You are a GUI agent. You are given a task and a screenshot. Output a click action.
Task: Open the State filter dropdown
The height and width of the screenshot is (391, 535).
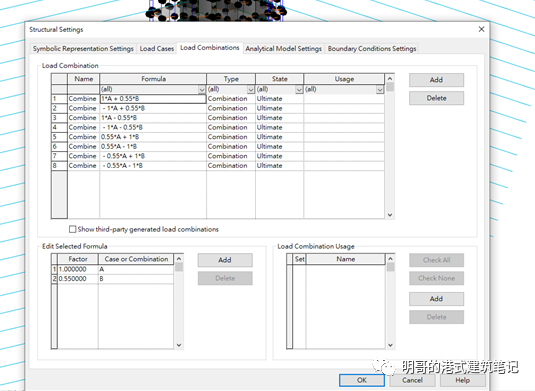[299, 89]
